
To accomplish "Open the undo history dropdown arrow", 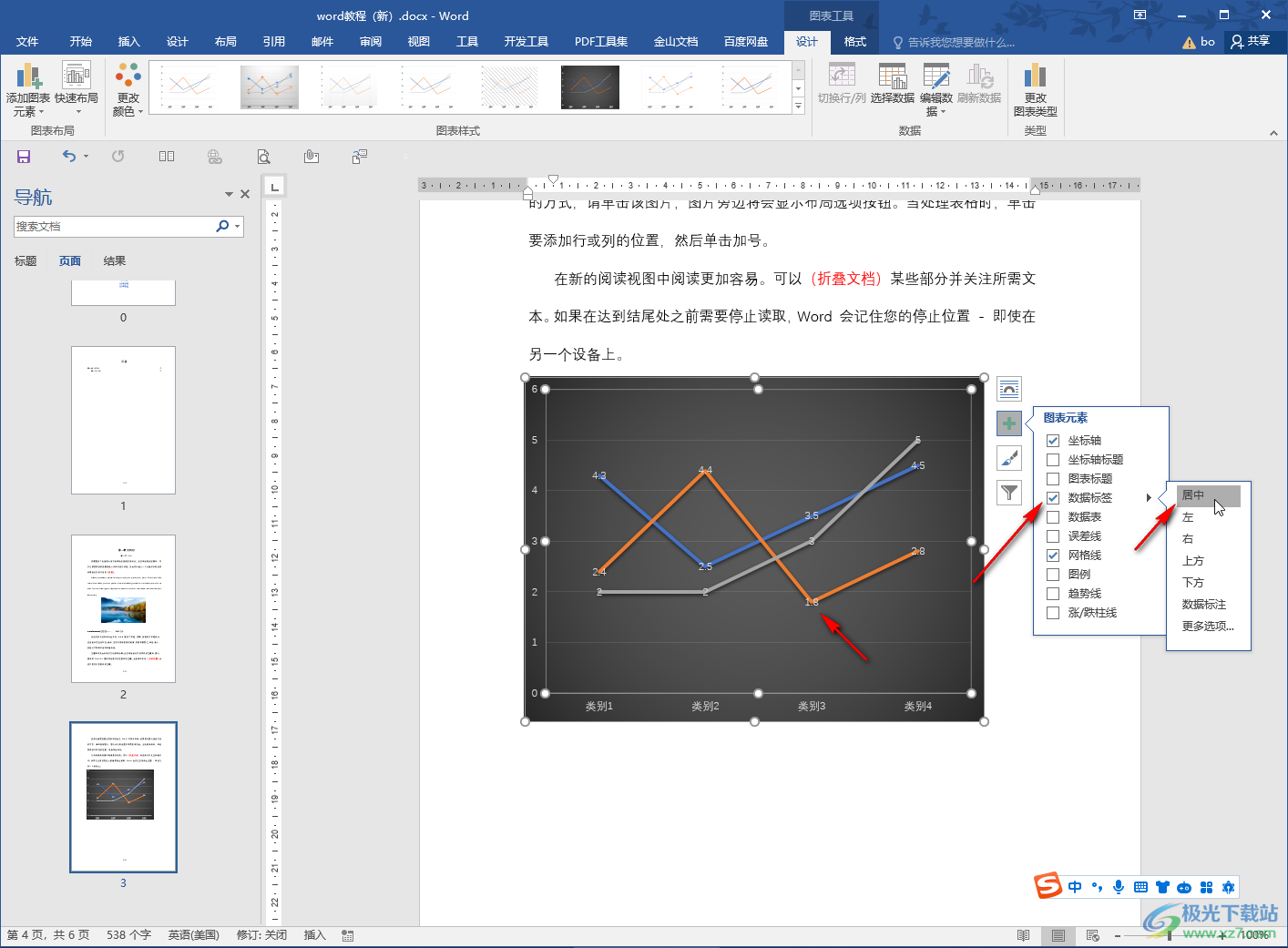I will [x=87, y=157].
